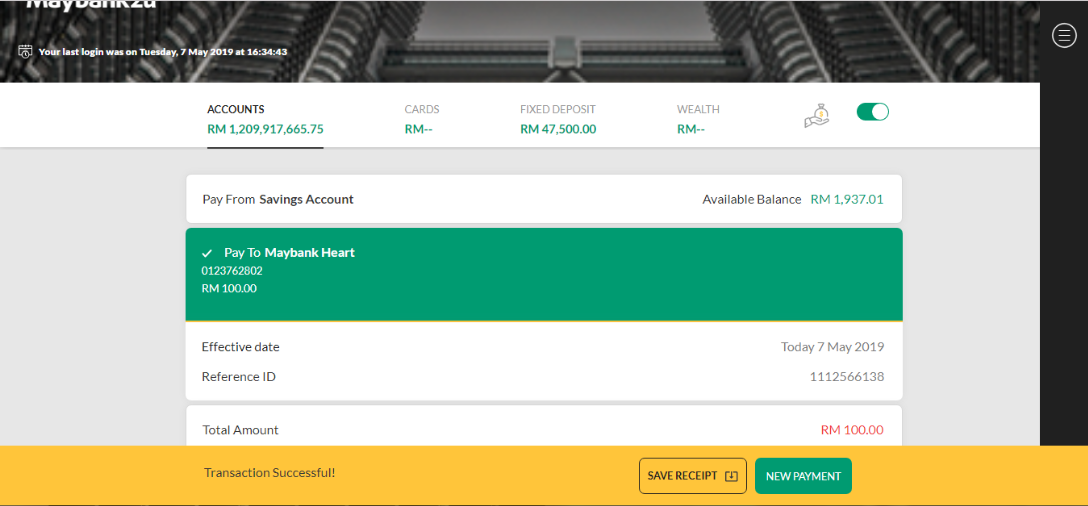This screenshot has width=1088, height=506.
Task: Click the Accounts total RM 1,209,917,665.75
Action: (x=265, y=129)
